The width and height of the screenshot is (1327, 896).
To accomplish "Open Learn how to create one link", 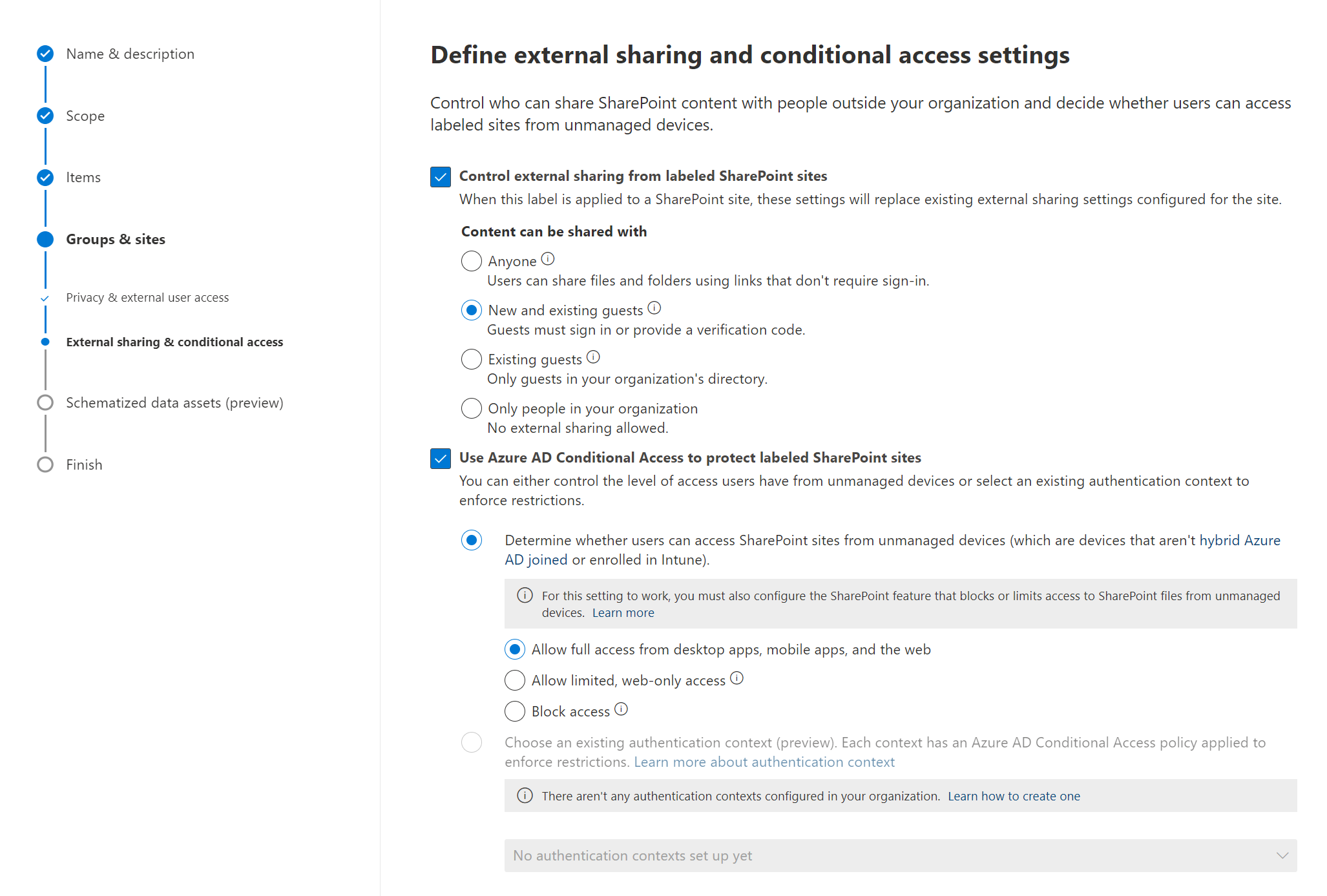I will pos(1014,797).
